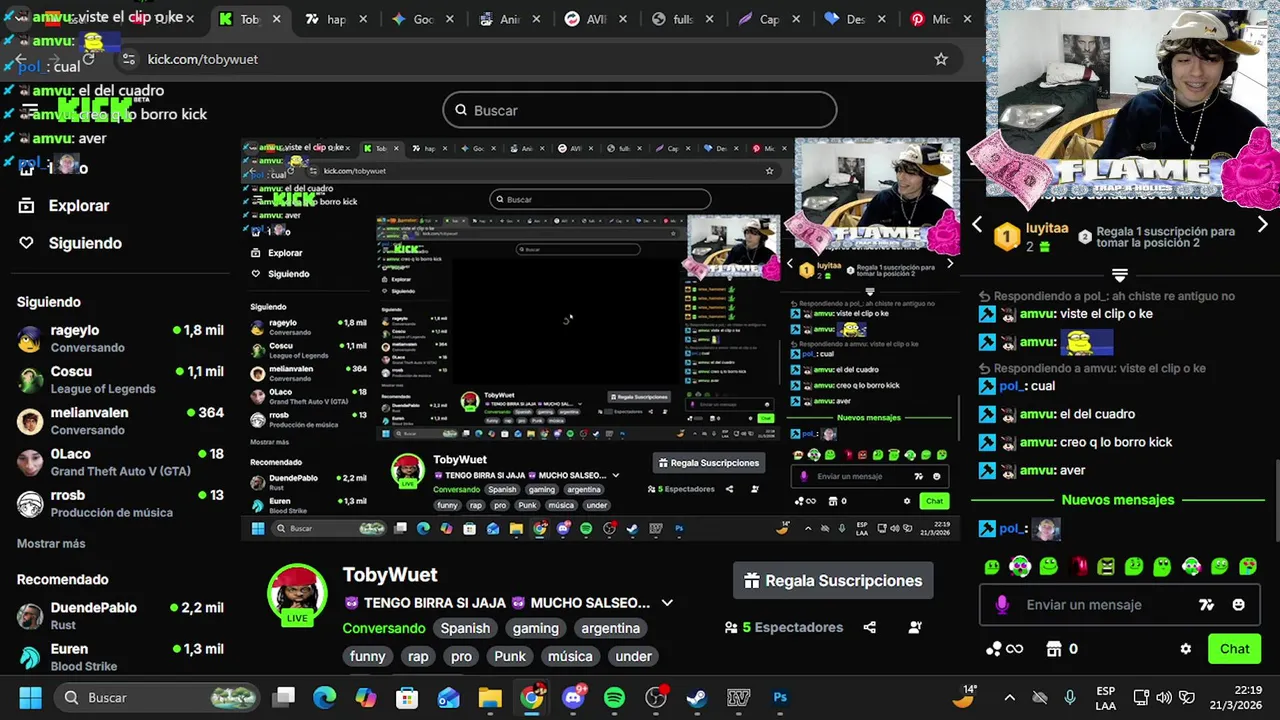Share the stream via share icon
1280x720 pixels.
click(x=869, y=627)
